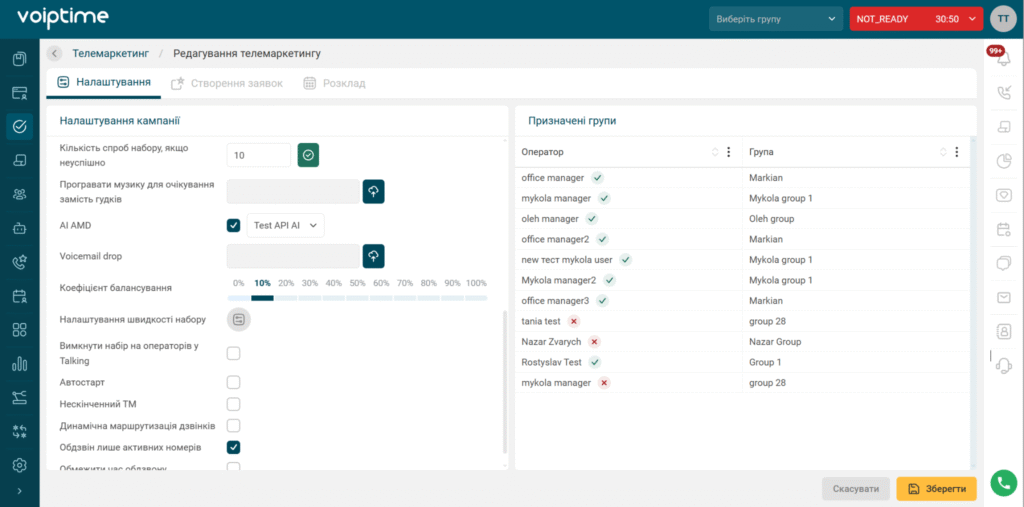The width and height of the screenshot is (1024, 507).
Task: Open the users group icon in sidebar
Action: [x=20, y=194]
